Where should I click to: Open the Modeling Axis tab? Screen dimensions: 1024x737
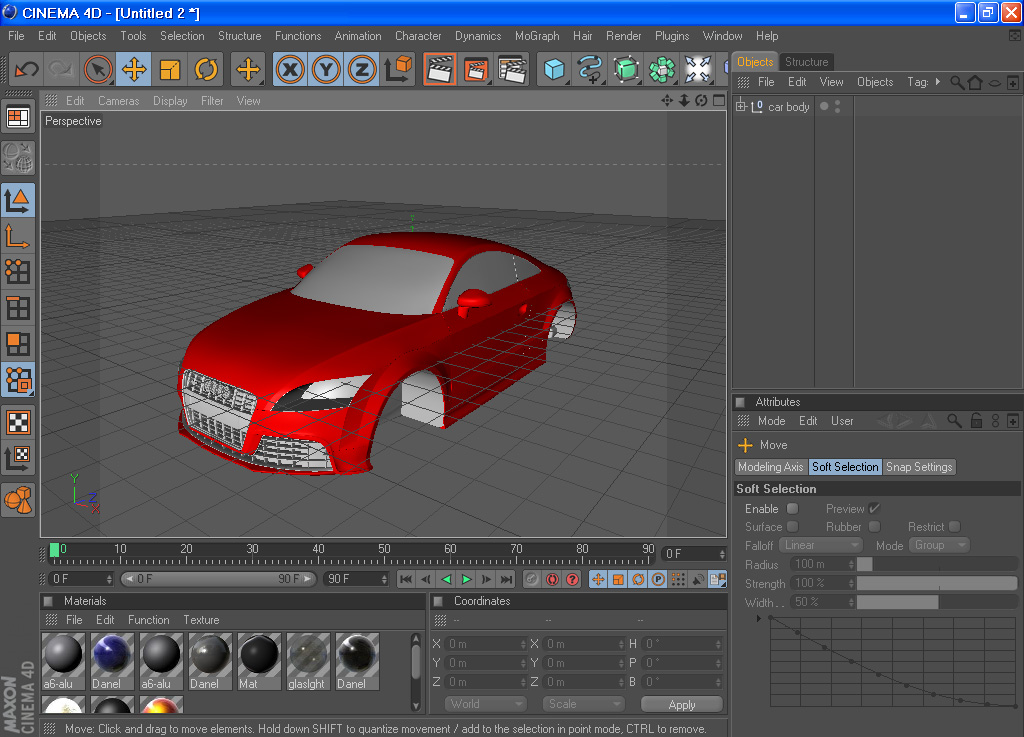tap(771, 467)
